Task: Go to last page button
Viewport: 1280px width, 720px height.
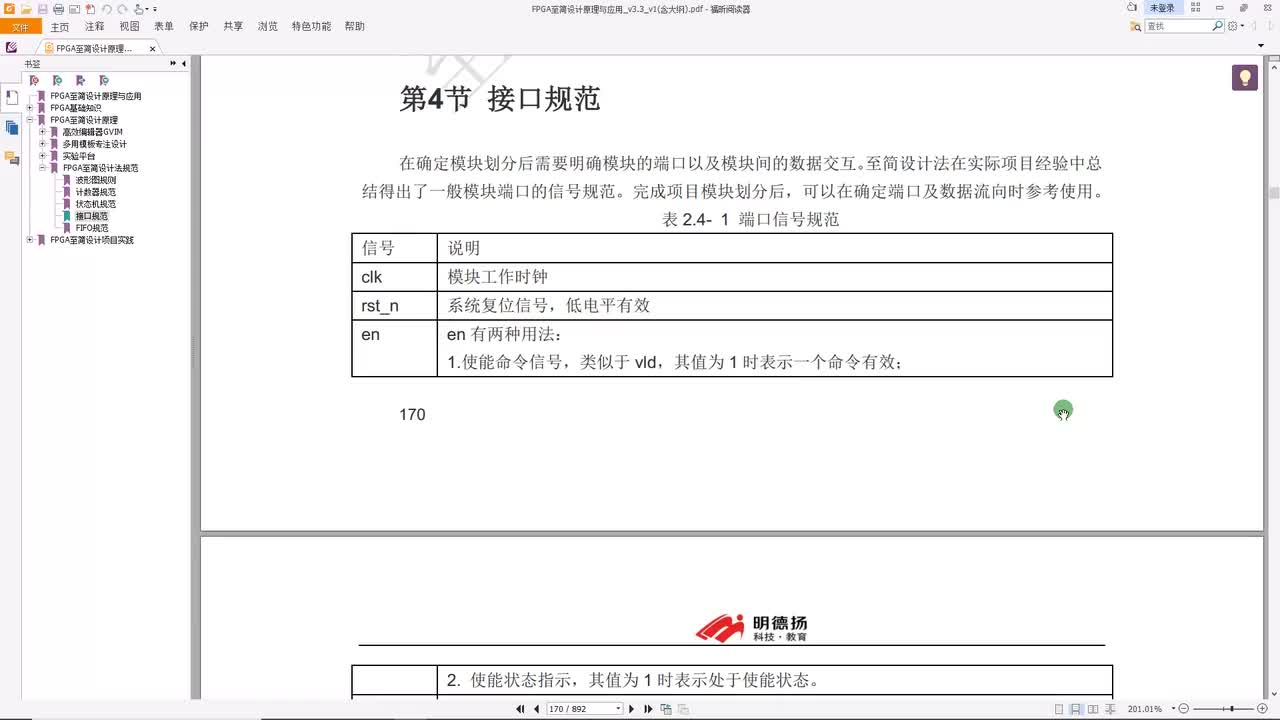Action: pos(647,709)
